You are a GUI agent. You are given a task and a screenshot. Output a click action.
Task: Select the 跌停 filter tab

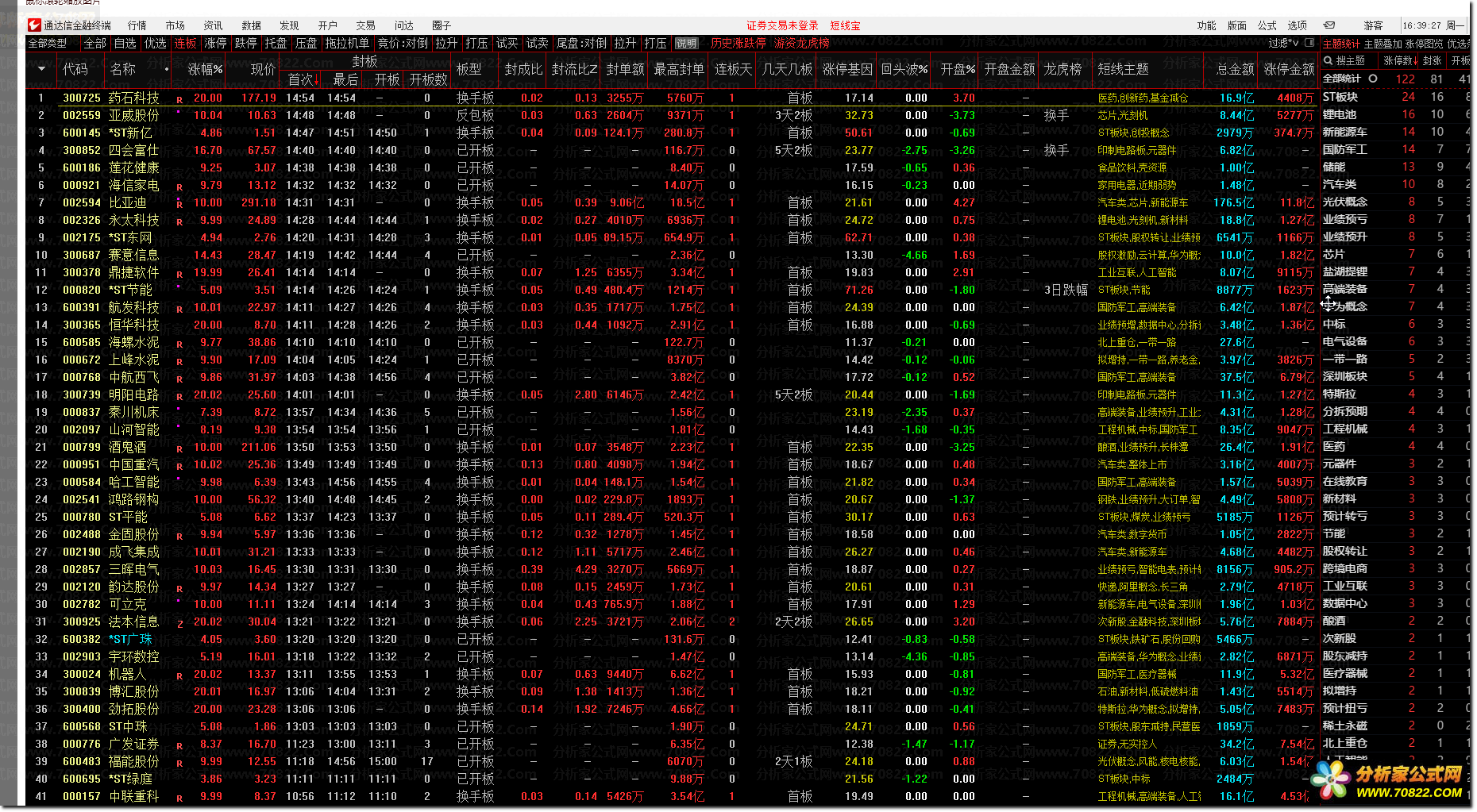click(x=246, y=43)
